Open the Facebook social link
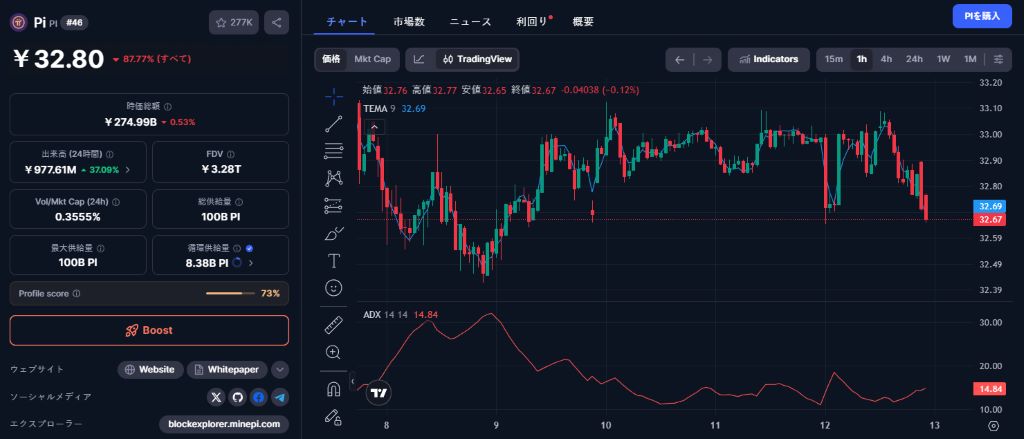The height and width of the screenshot is (439, 1024). (259, 397)
